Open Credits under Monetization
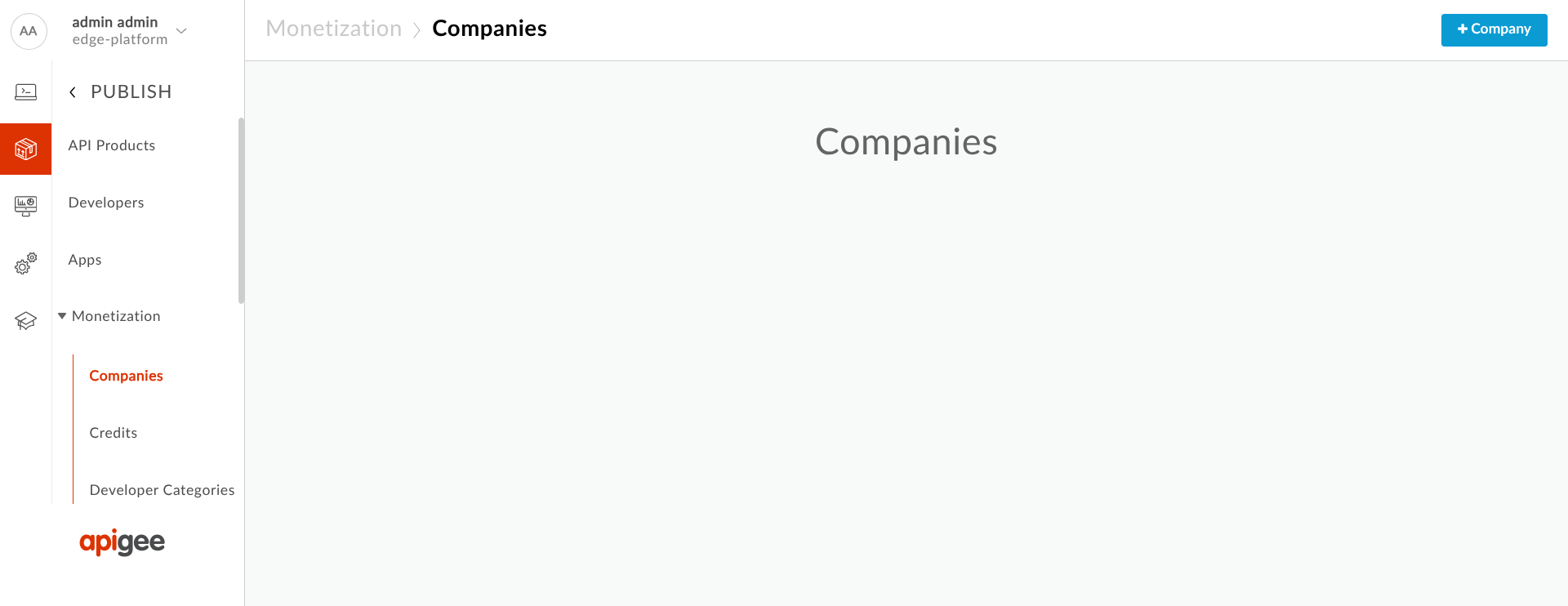This screenshot has width=1568, height=606. point(114,433)
